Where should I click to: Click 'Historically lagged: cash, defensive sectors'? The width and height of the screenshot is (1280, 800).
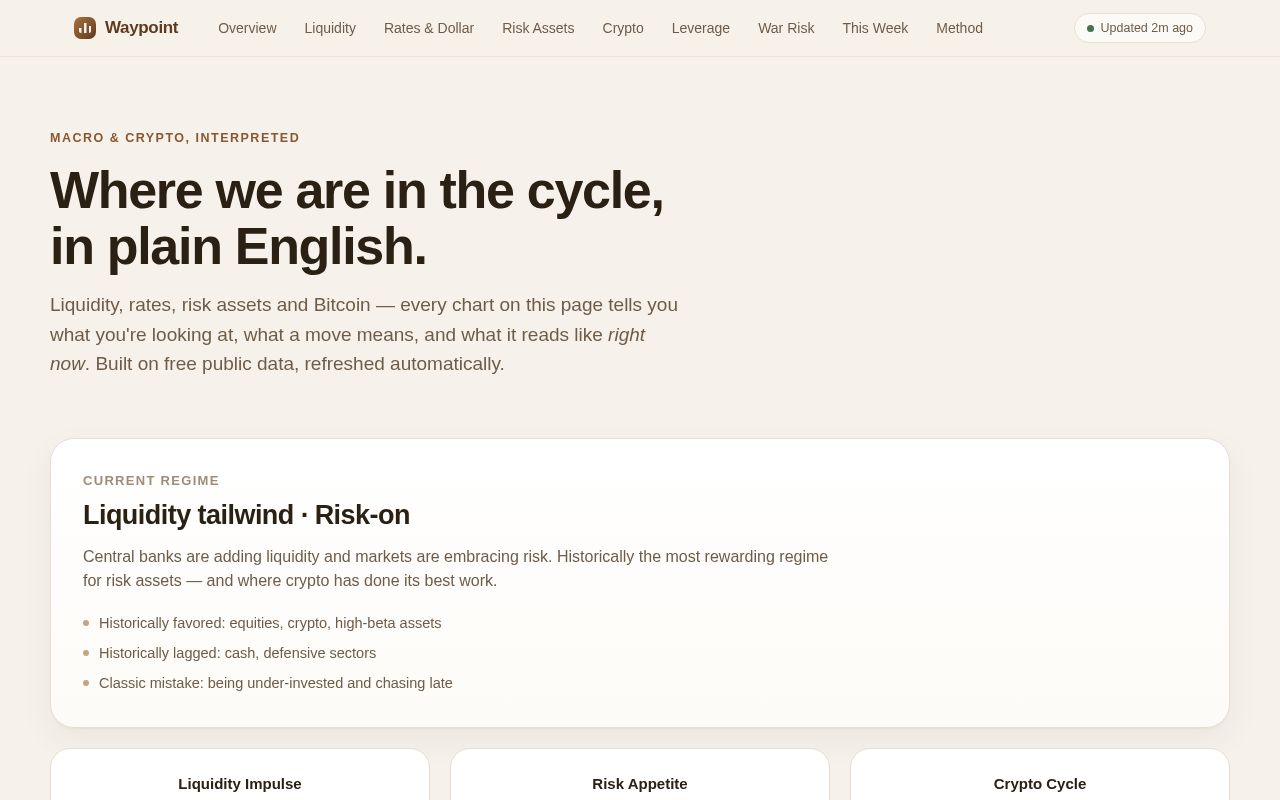[238, 653]
